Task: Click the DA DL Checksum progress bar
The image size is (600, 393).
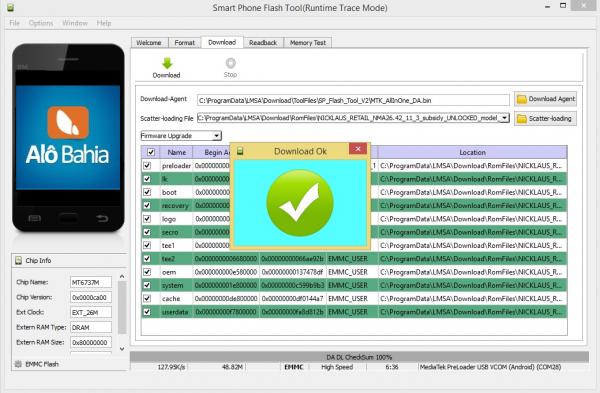Action: tap(359, 357)
